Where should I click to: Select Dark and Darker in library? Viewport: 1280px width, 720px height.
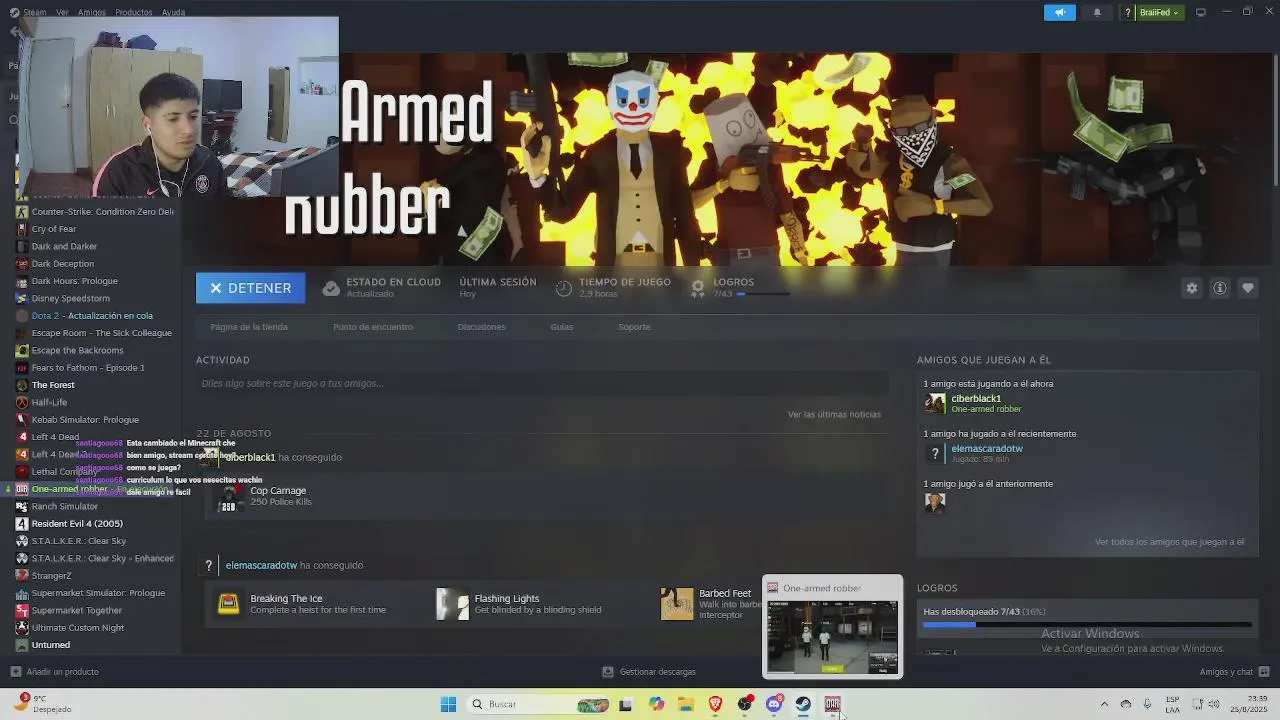coord(64,246)
